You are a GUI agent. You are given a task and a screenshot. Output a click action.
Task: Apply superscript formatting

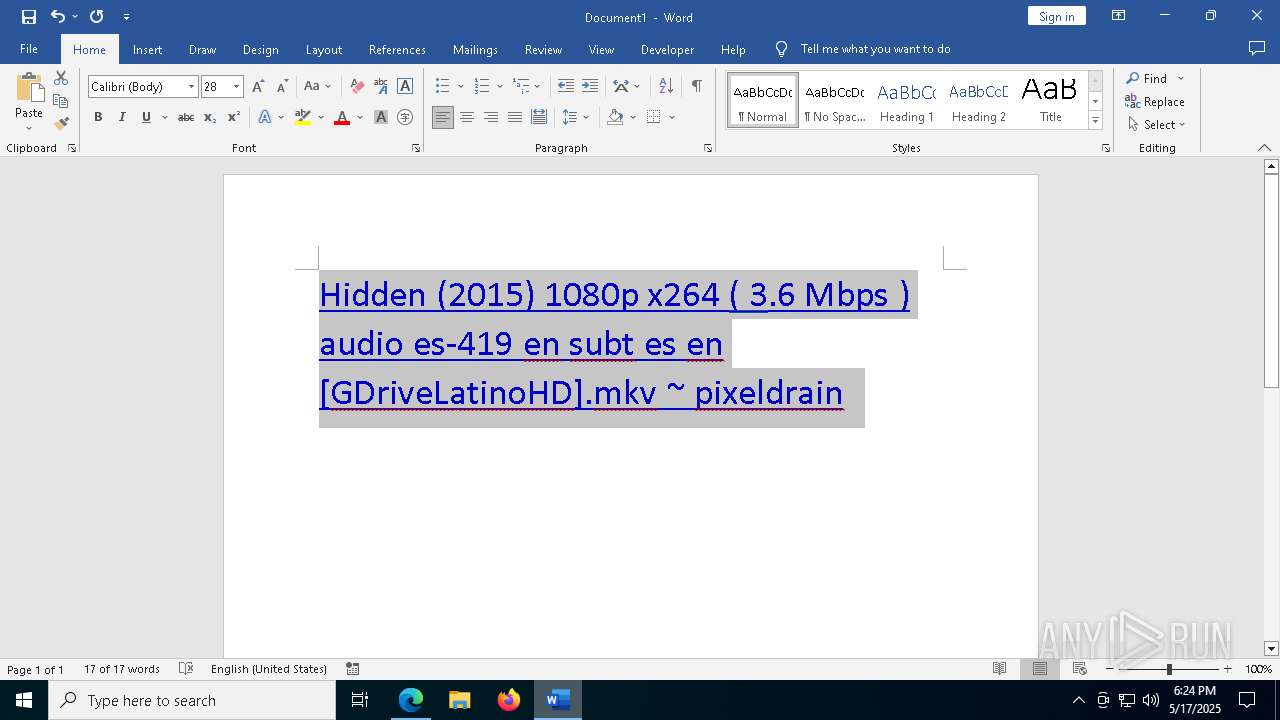[x=234, y=117]
